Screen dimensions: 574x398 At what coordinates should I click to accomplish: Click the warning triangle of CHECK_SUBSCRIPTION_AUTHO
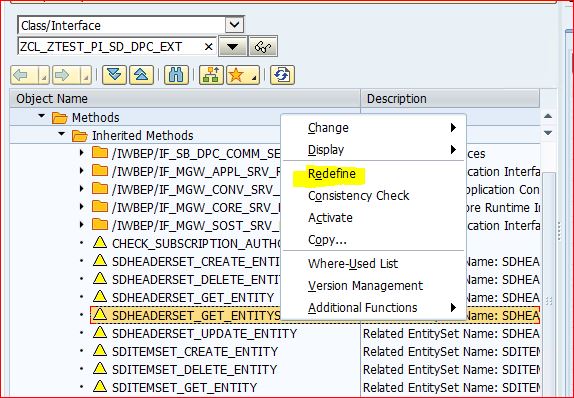100,243
